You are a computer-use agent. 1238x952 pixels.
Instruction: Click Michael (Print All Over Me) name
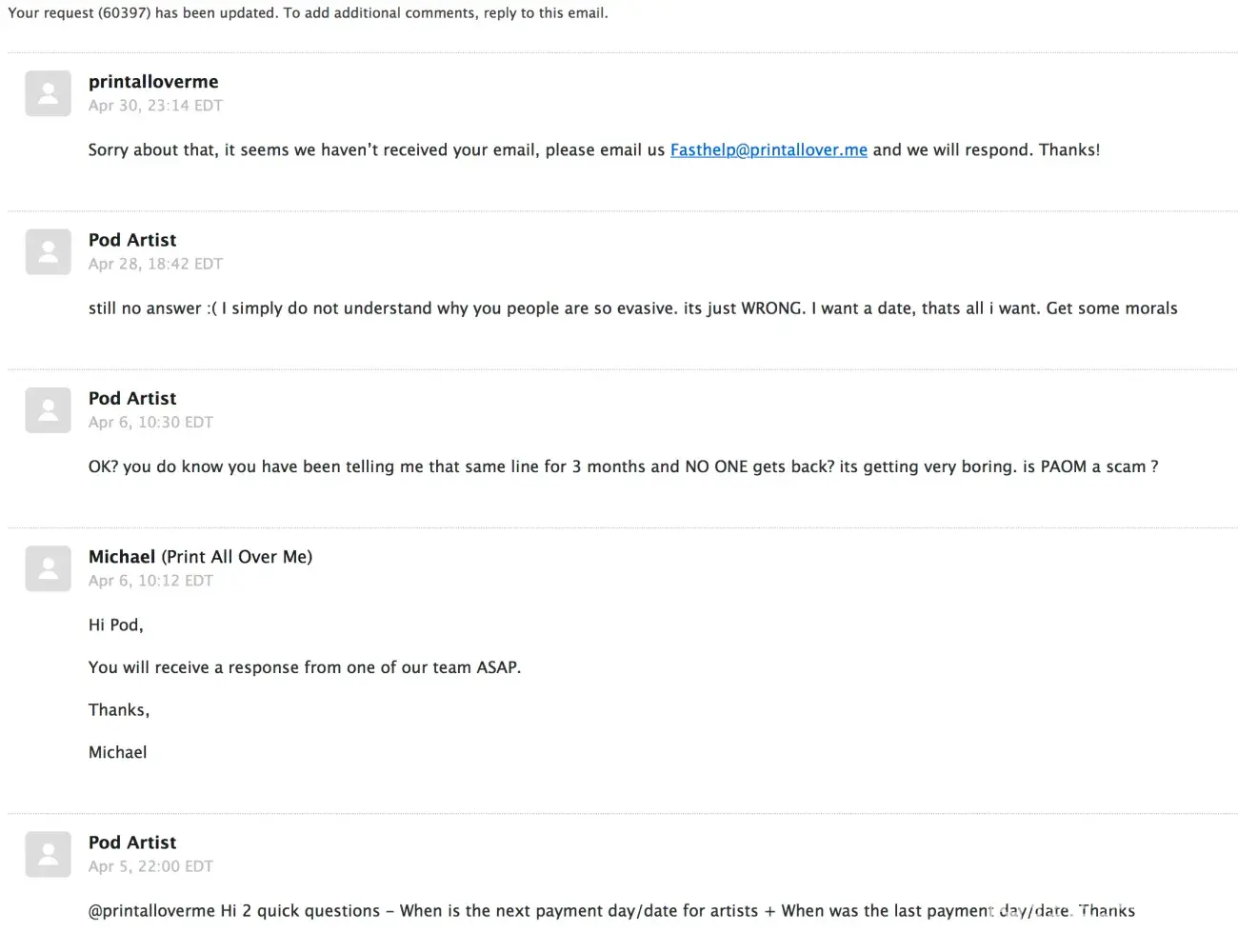pos(200,557)
